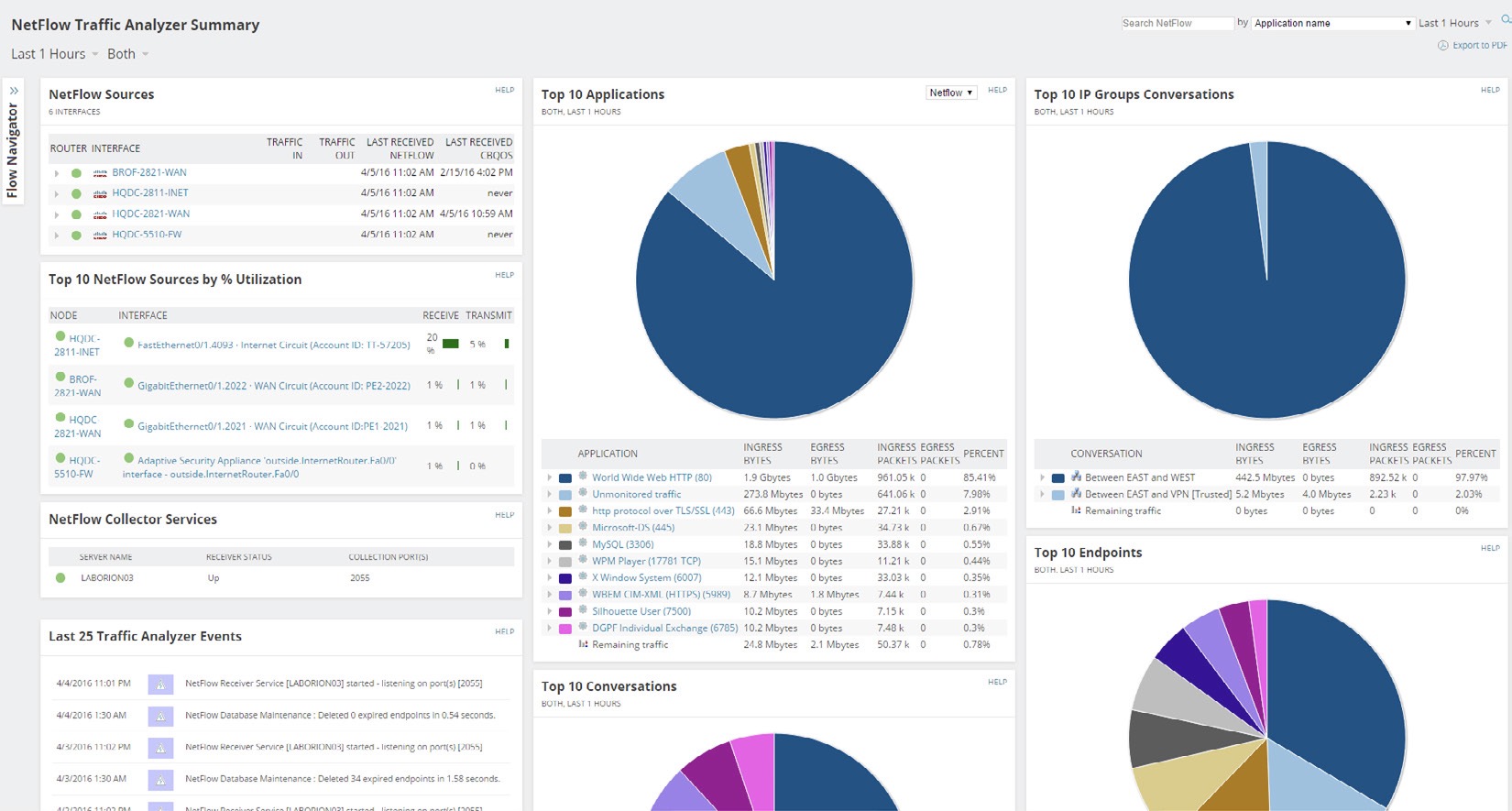Expand the Flow Navigator chevron icon
Viewport: 1512px width, 811px height.
[x=14, y=91]
